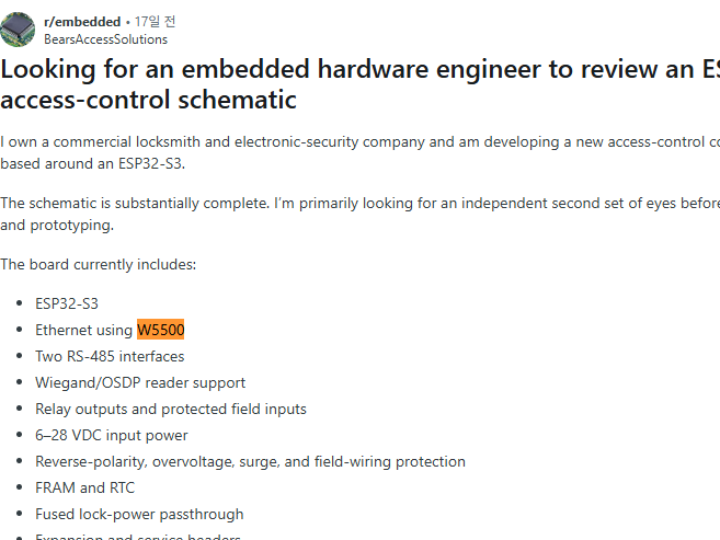The width and height of the screenshot is (720, 540).
Task: Click the 6–28 VDC input power bullet
Action: coord(112,435)
